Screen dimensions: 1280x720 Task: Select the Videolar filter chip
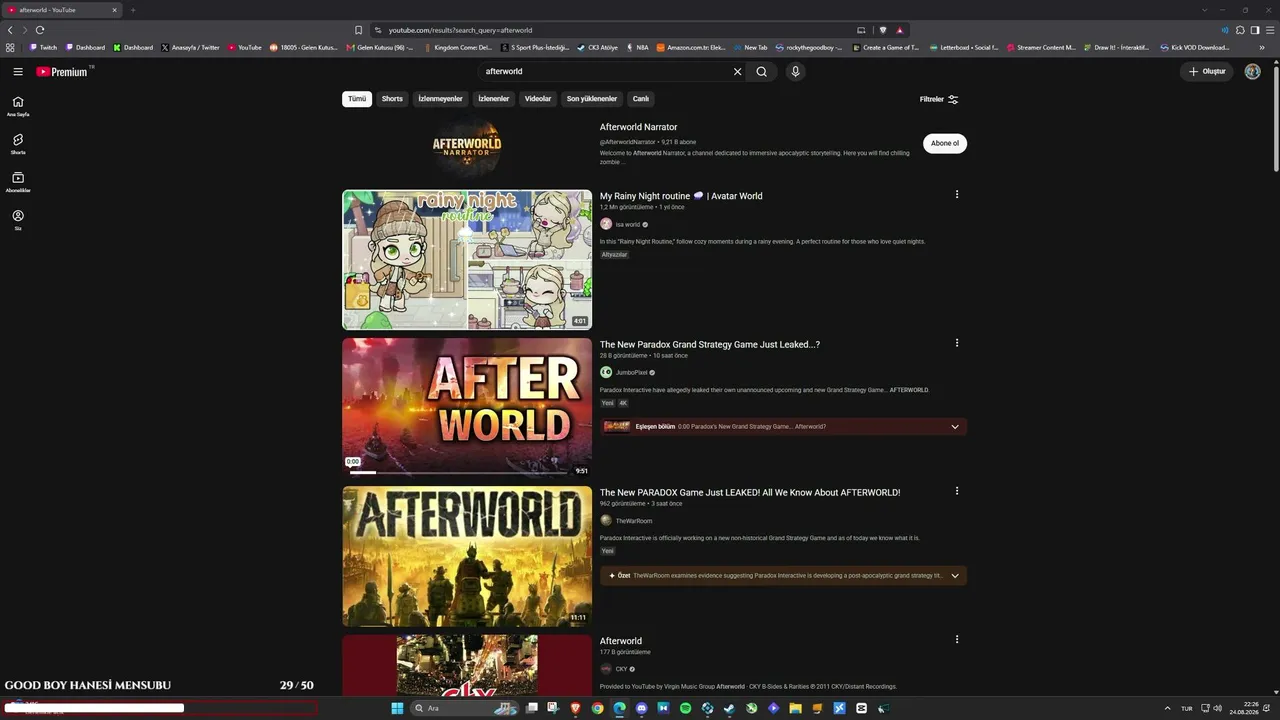[538, 99]
